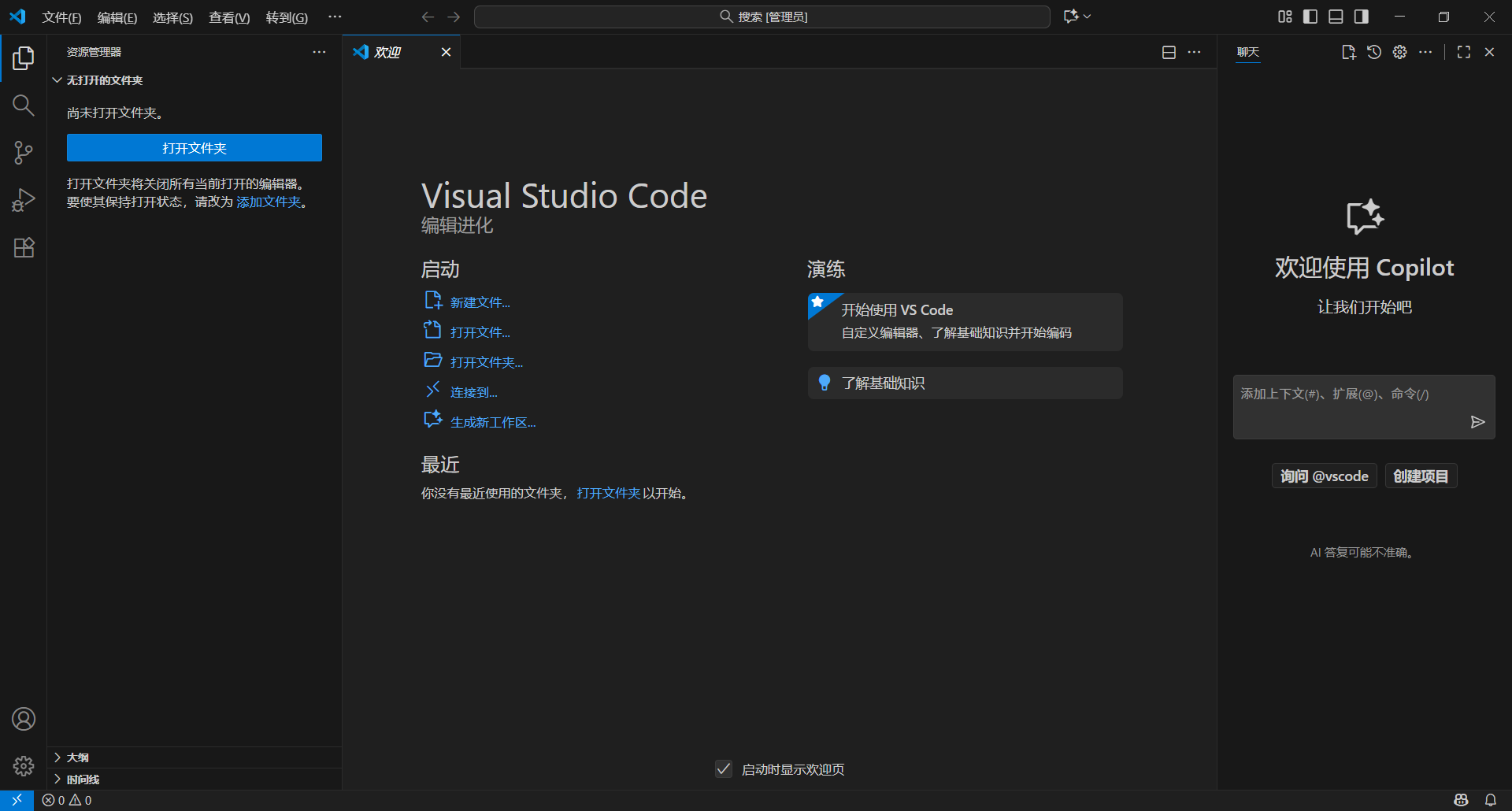Image resolution: width=1512 pixels, height=811 pixels.
Task: Click the blue Open Folder button
Action: [x=195, y=147]
